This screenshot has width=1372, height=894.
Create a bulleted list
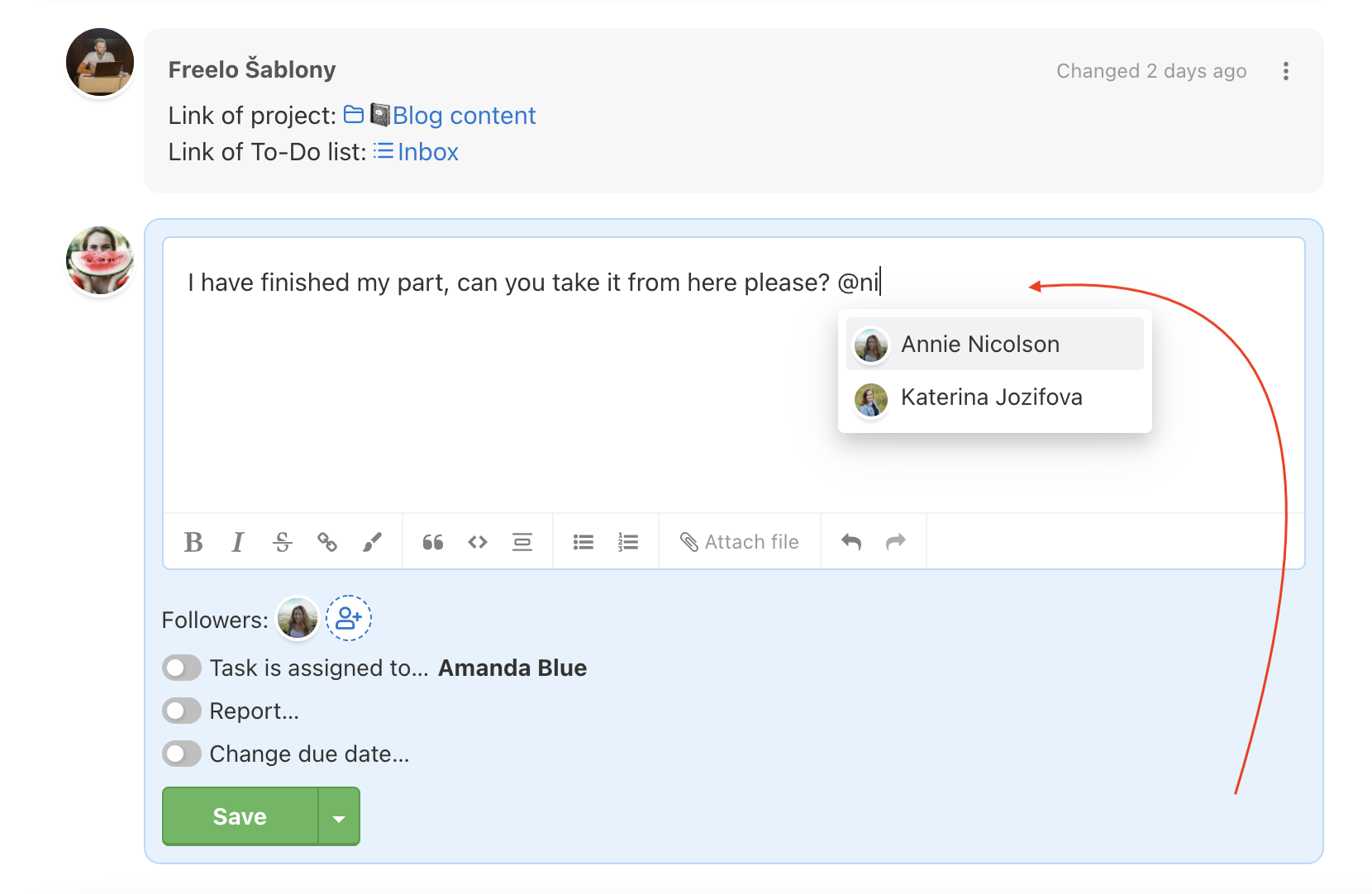click(584, 542)
